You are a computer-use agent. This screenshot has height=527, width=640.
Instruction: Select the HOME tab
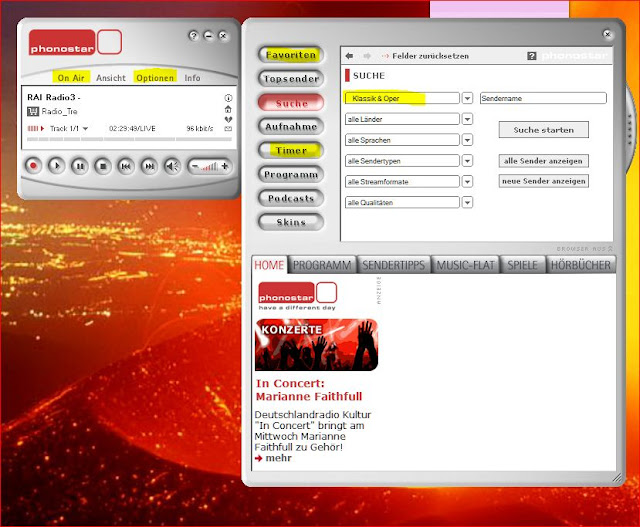pyautogui.click(x=269, y=265)
